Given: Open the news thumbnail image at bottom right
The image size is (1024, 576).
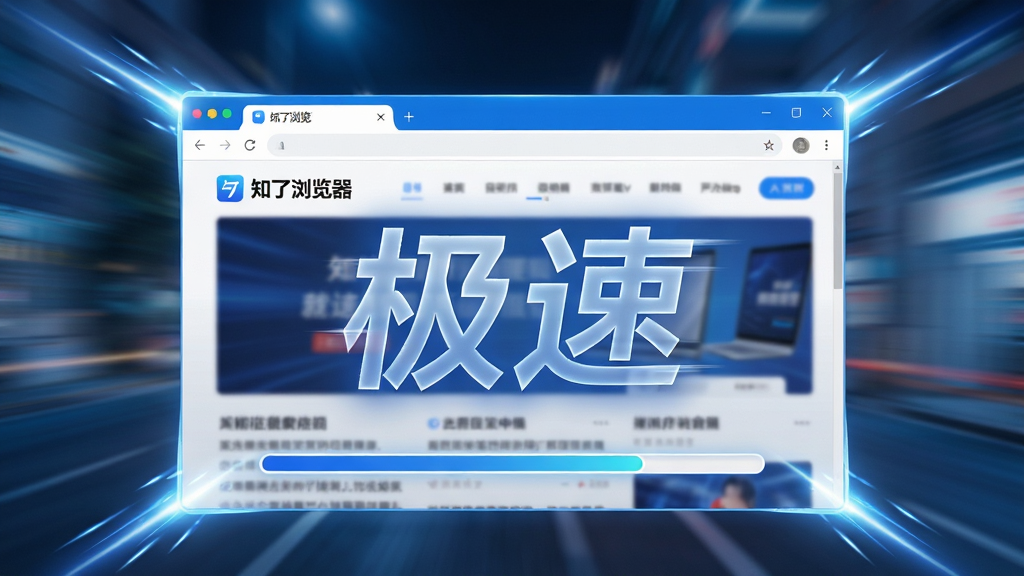Looking at the screenshot, I should 722,485.
